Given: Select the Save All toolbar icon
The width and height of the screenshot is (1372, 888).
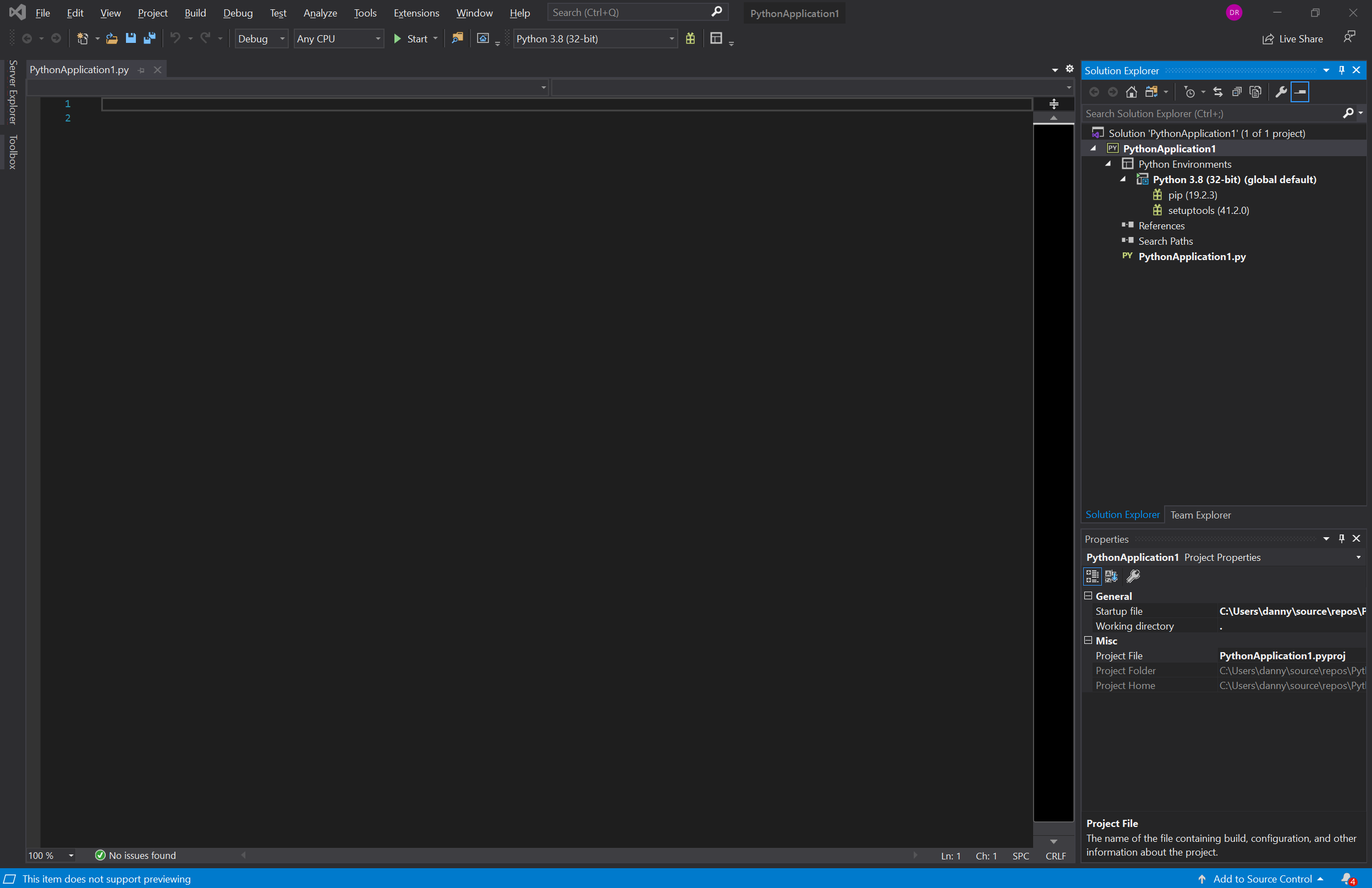Looking at the screenshot, I should [x=151, y=38].
